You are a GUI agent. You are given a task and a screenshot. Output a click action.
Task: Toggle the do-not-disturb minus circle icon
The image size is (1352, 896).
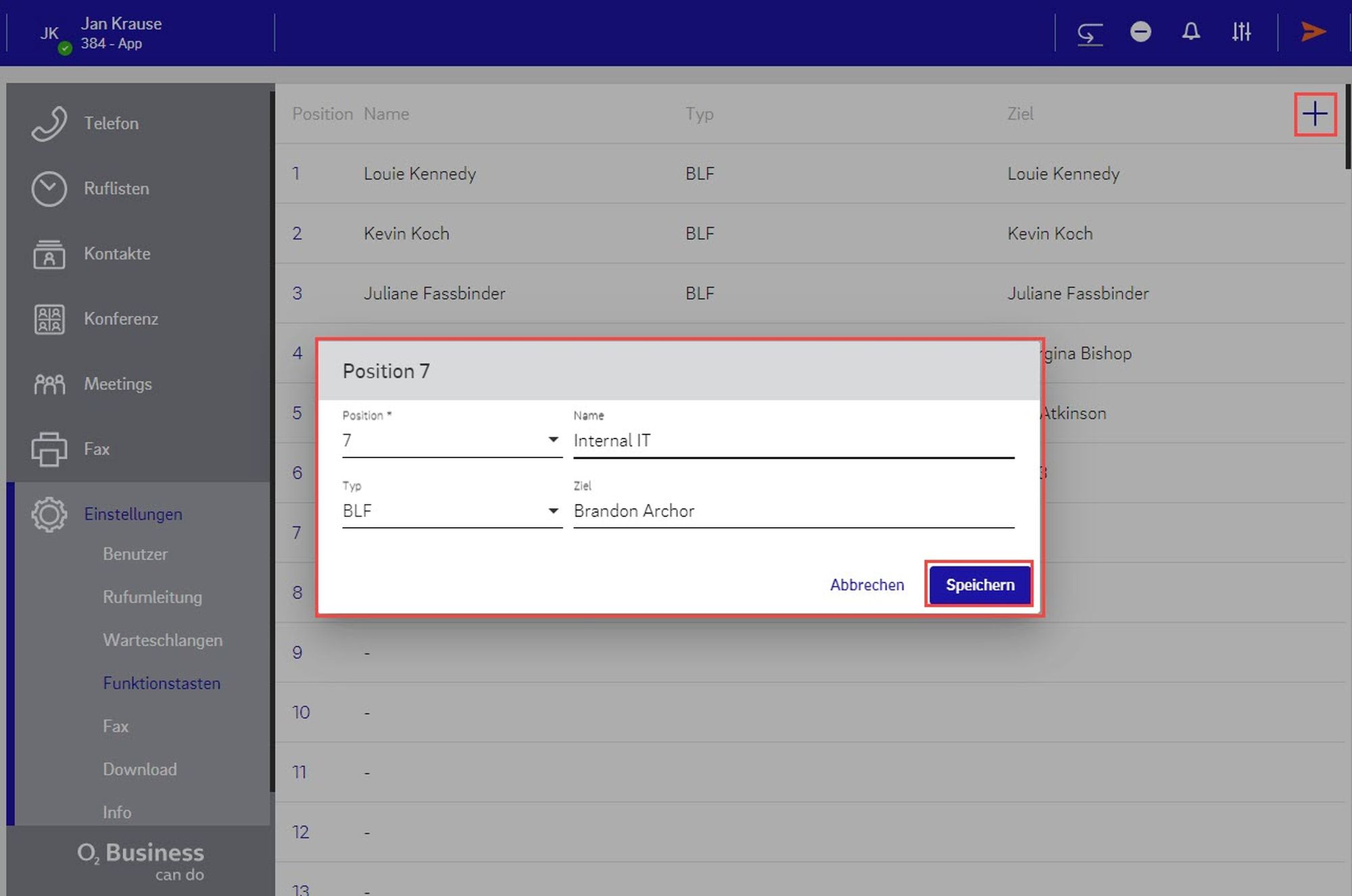pyautogui.click(x=1140, y=32)
